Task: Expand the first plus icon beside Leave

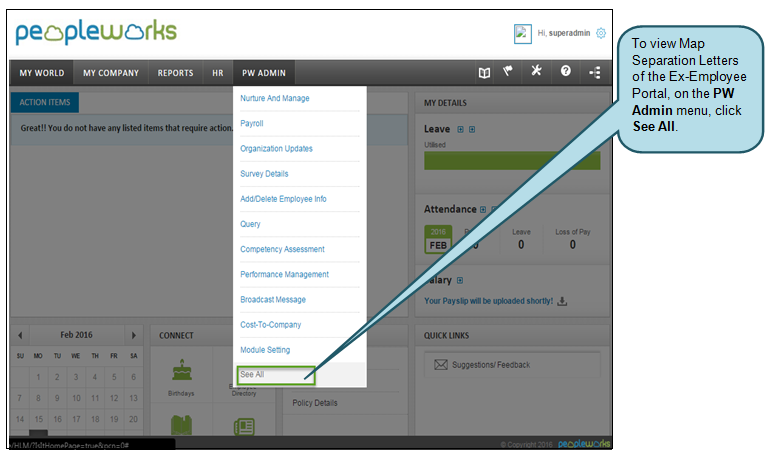Action: coord(460,129)
